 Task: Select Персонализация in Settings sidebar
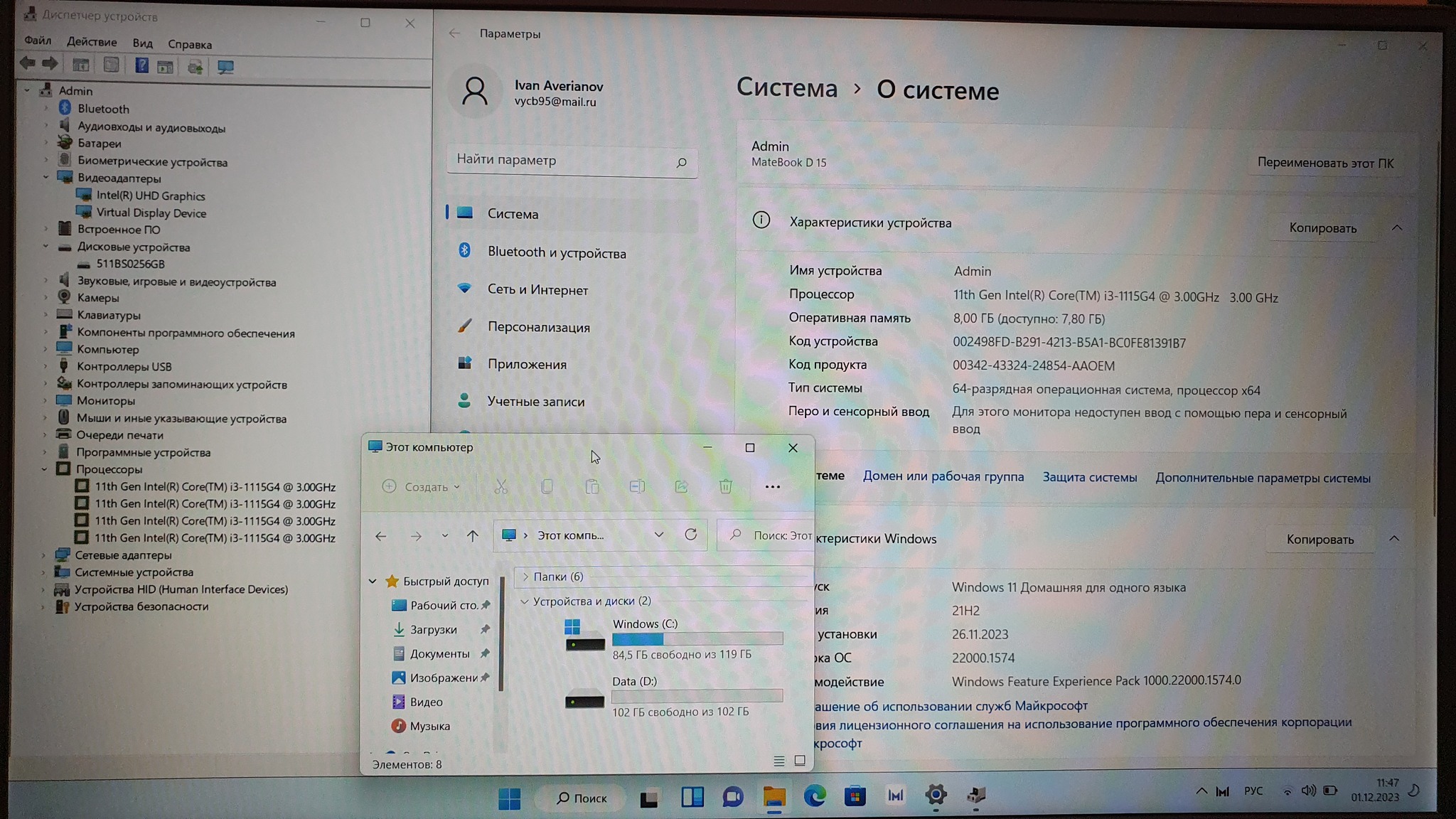tap(538, 327)
